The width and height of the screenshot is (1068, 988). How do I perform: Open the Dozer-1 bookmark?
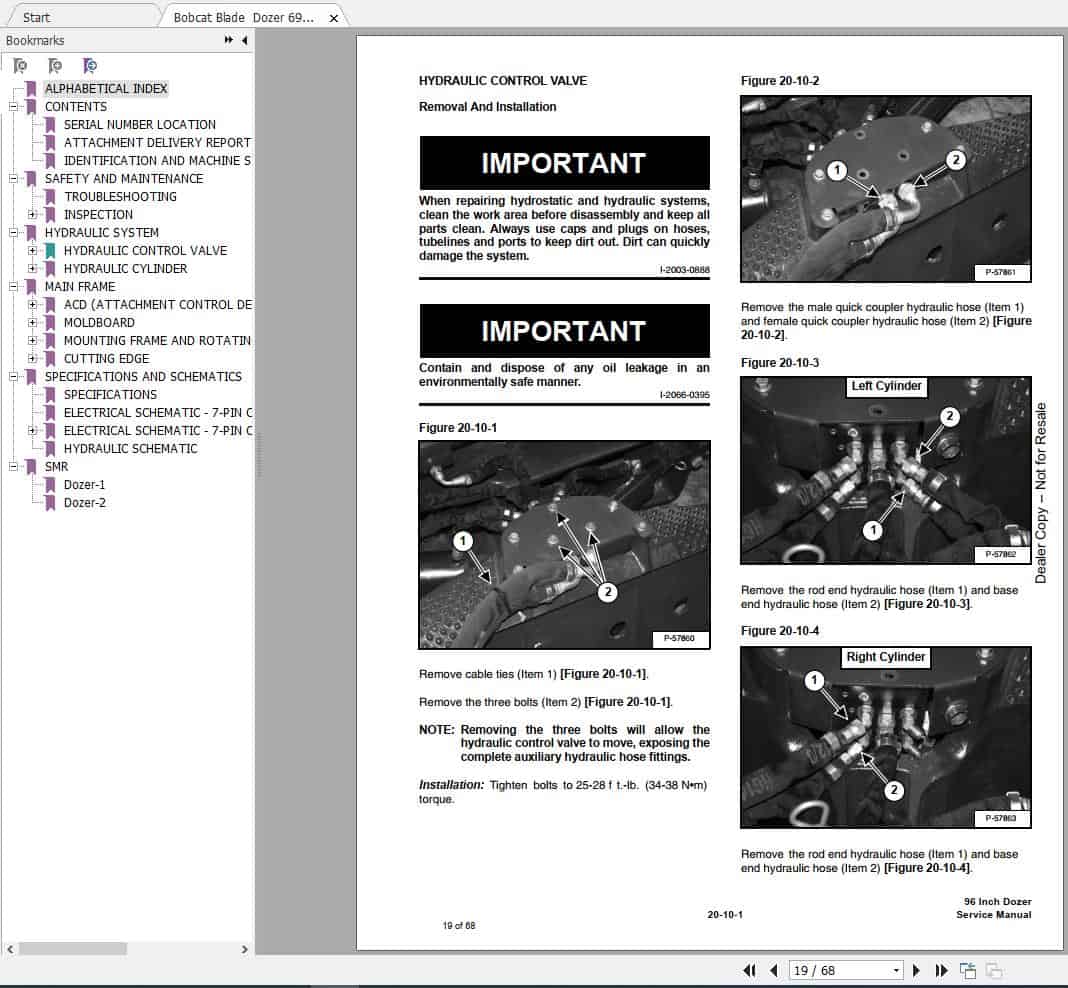84,485
